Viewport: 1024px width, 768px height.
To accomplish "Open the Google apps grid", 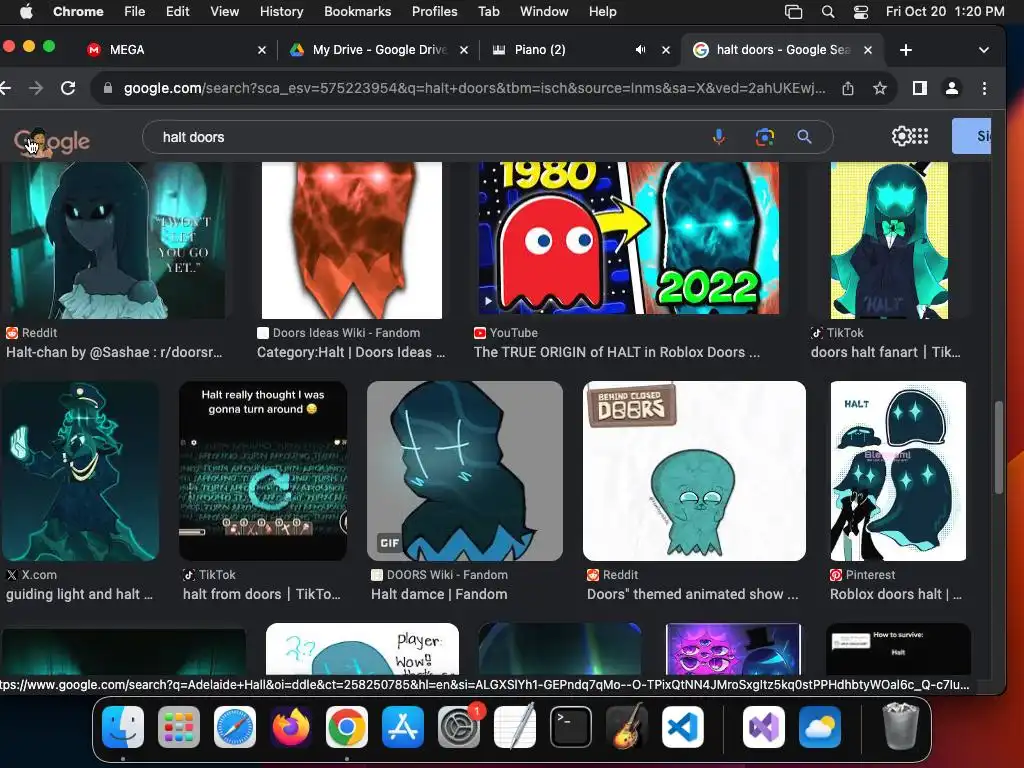I will tap(920, 136).
